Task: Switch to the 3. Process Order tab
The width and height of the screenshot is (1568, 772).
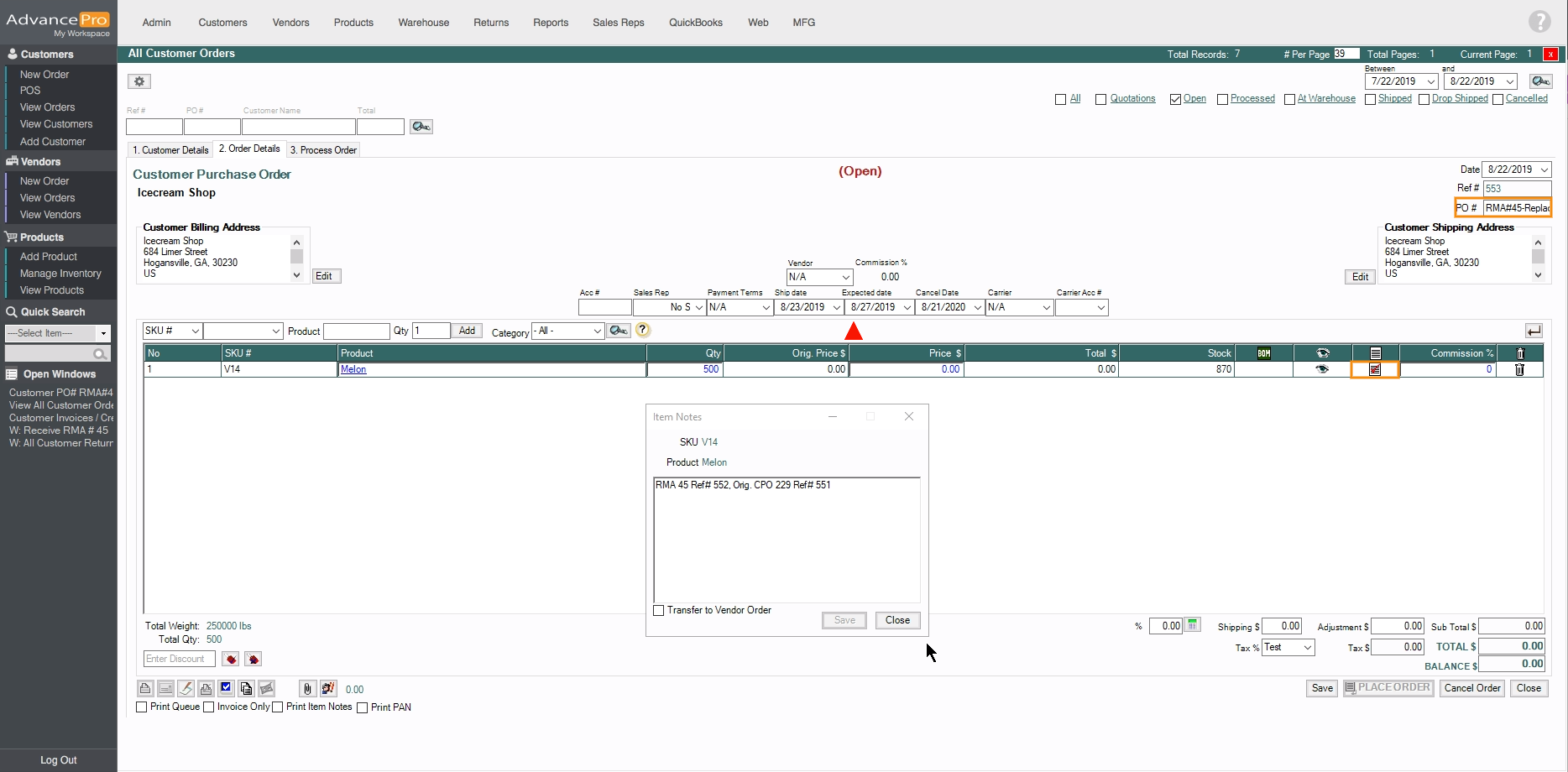Action: pos(324,150)
